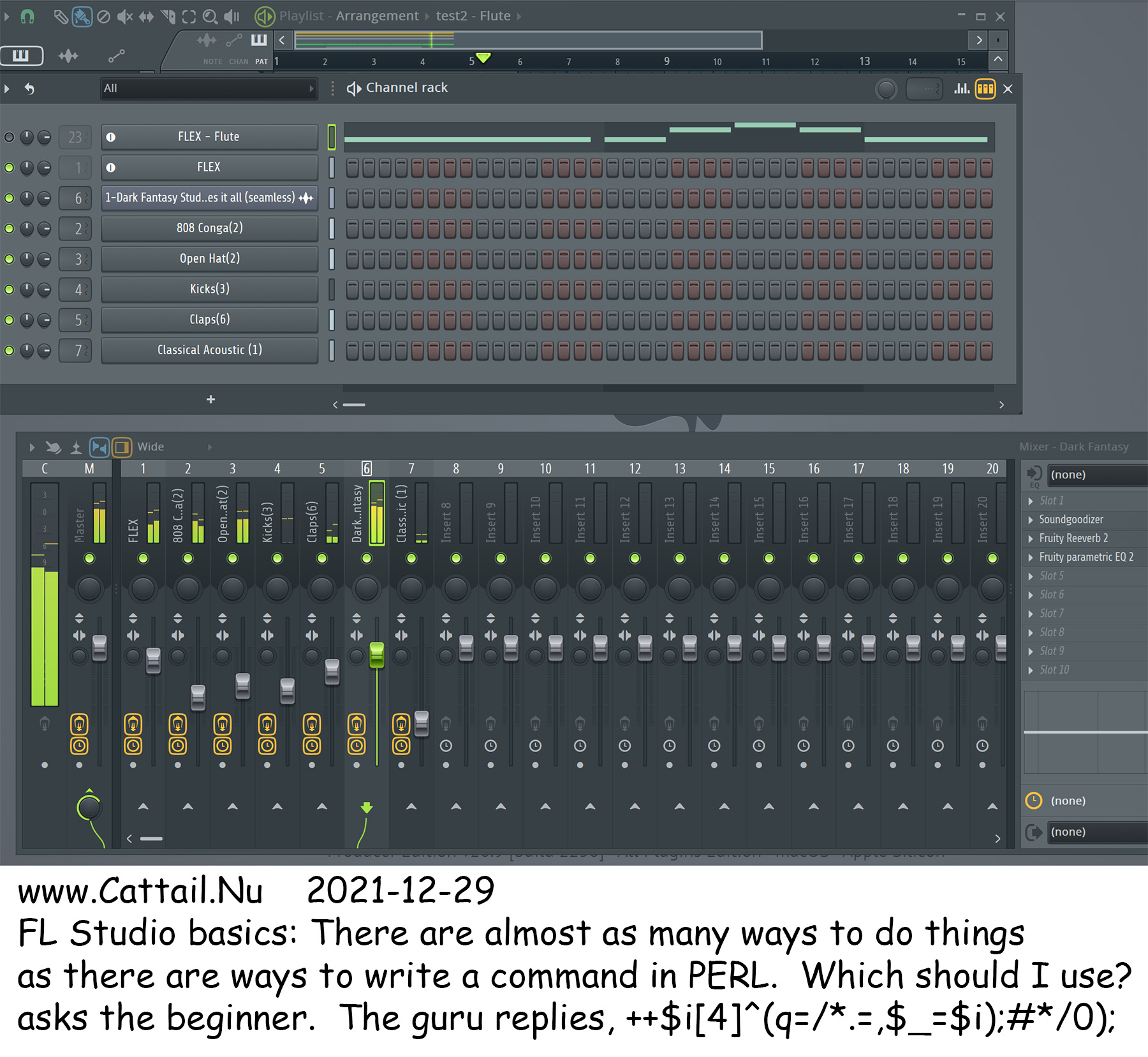Click the playlist overview back arrow button
Screen dimensions: 1148x1057
[282, 40]
